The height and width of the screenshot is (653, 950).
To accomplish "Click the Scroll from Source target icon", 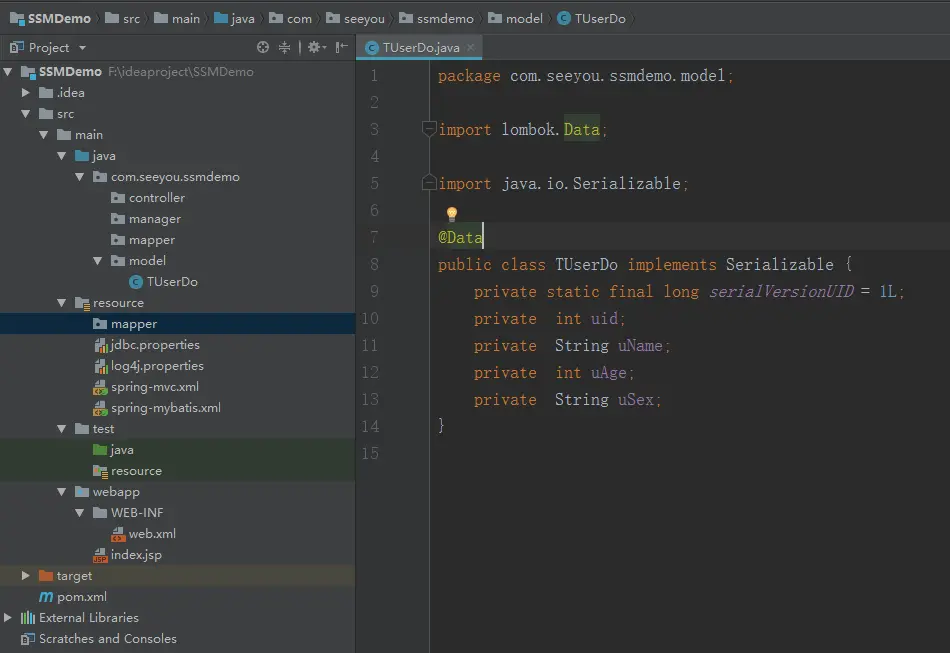I will tap(263, 47).
